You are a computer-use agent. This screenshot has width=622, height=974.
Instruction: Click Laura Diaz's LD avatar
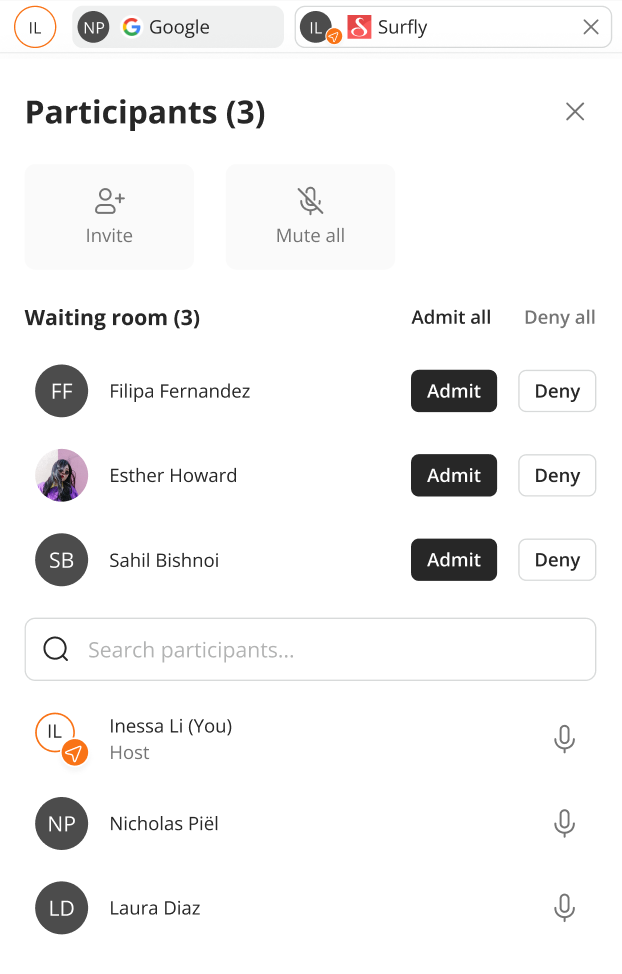62,908
